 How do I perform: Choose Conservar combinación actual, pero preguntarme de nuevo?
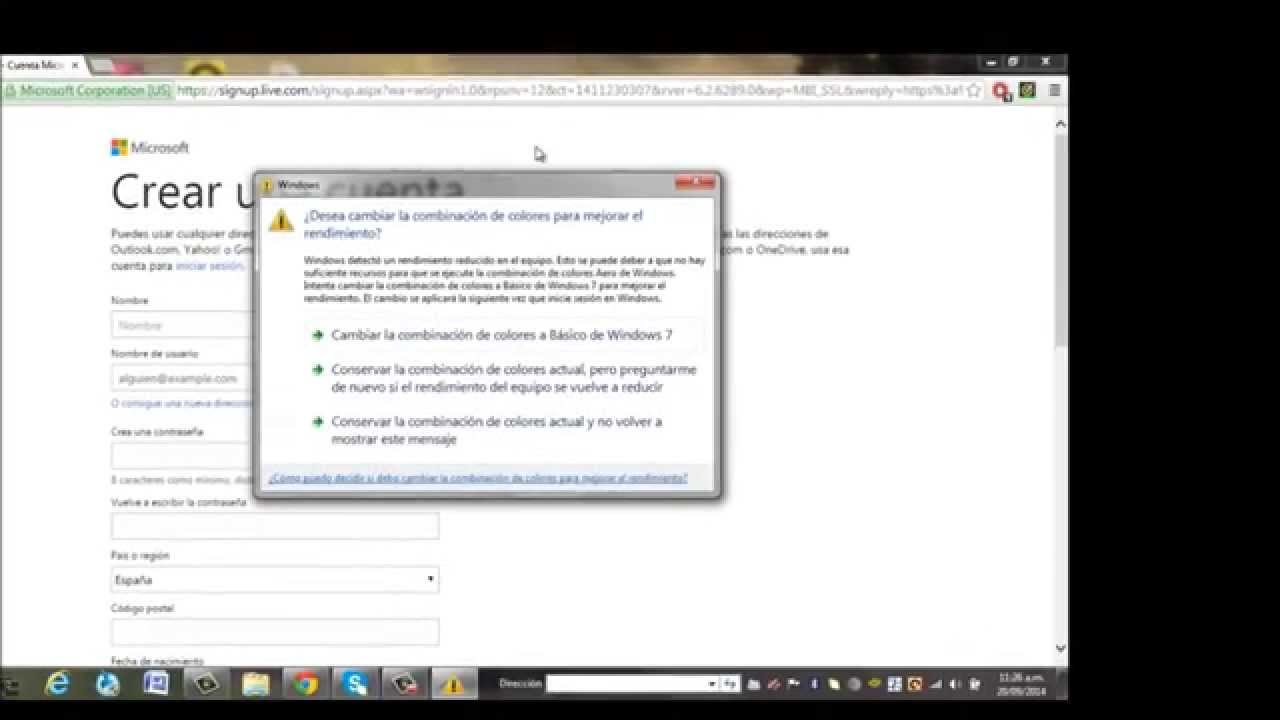click(x=504, y=378)
